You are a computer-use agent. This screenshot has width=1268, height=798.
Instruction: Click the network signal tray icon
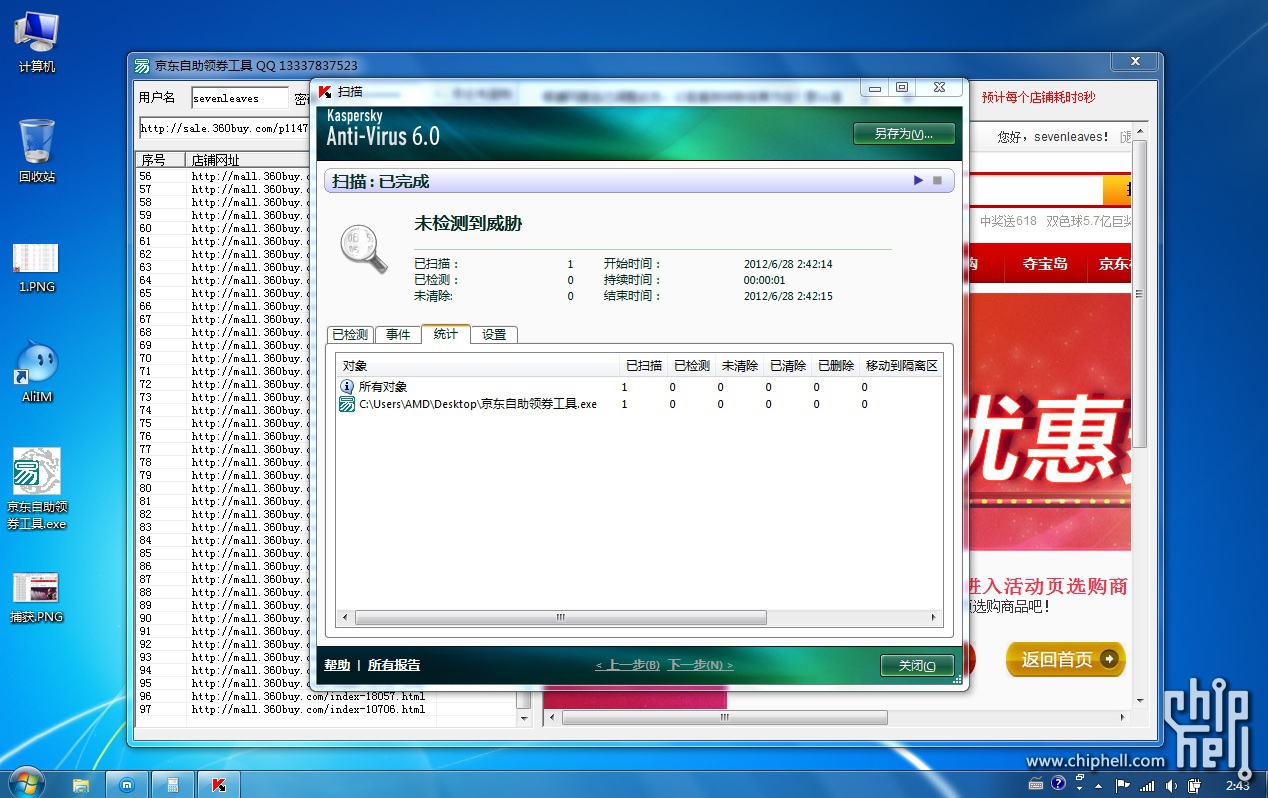(1147, 786)
